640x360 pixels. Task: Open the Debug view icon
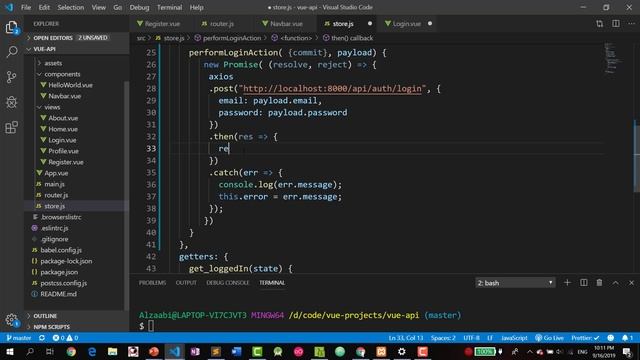click(12, 102)
